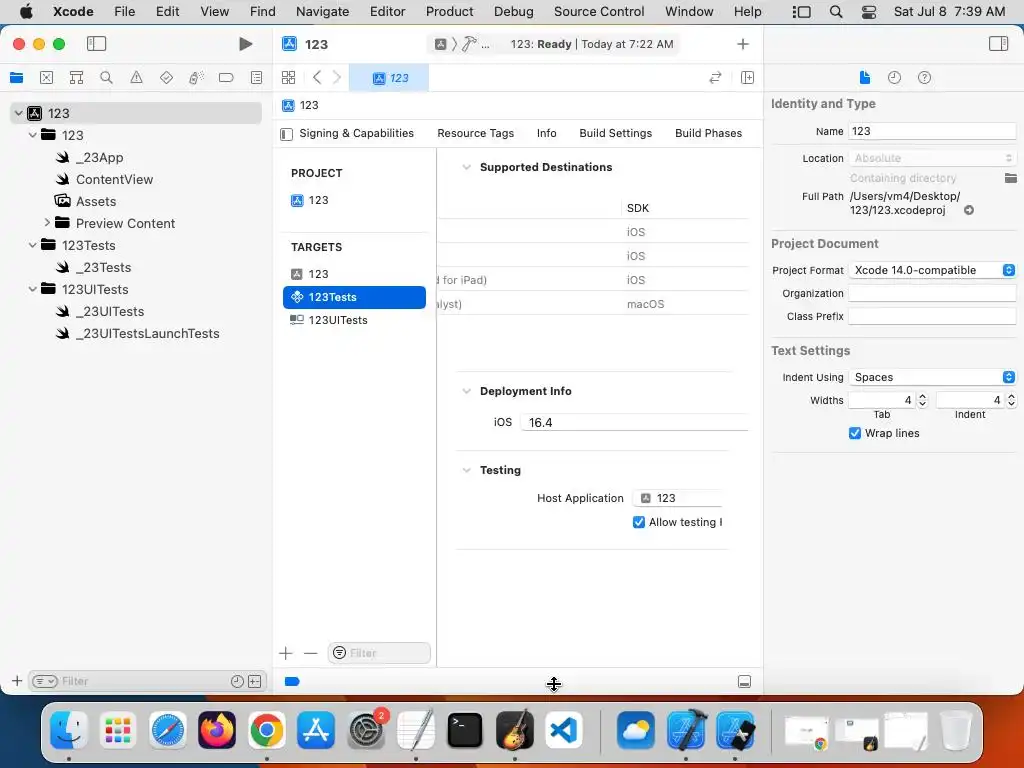Run the project with the play button

[x=246, y=44]
